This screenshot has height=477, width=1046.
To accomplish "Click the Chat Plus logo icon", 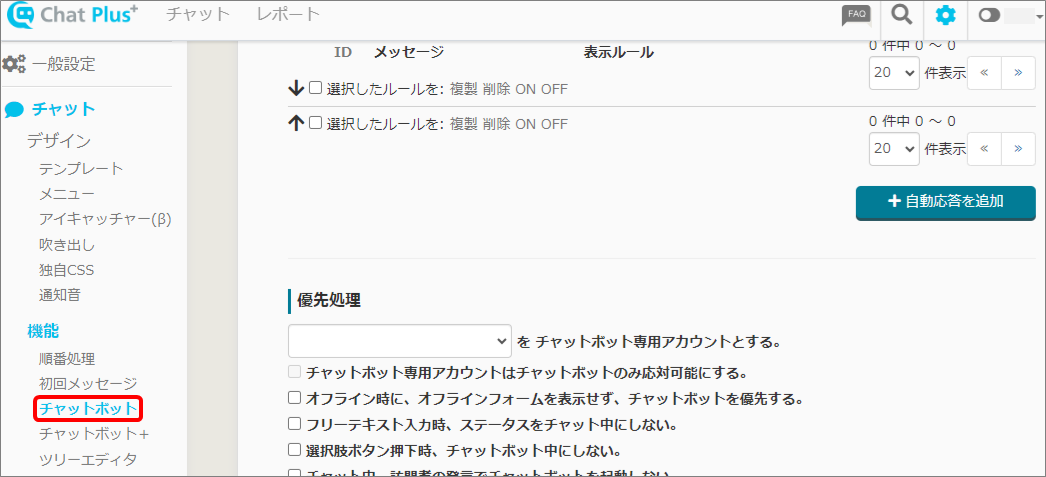I will click(21, 15).
